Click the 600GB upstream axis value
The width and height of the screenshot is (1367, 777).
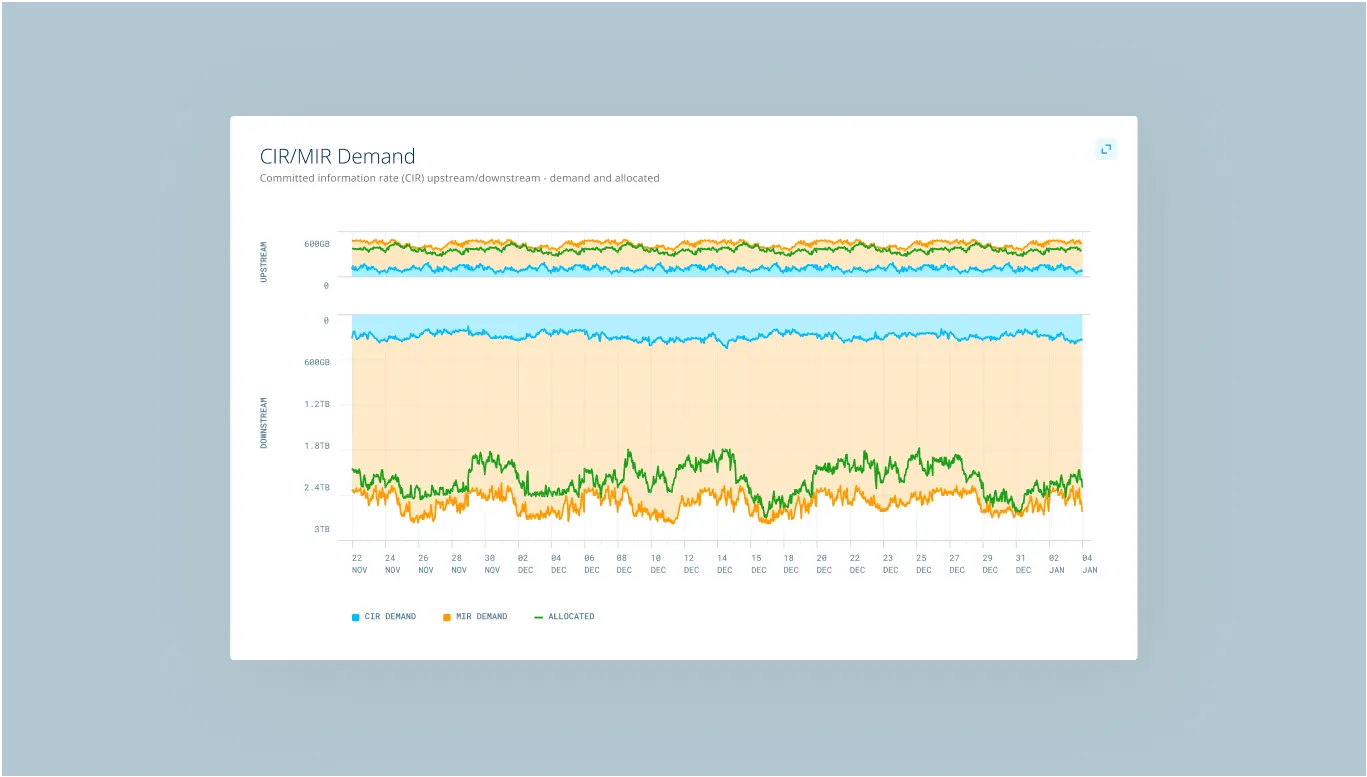click(316, 244)
